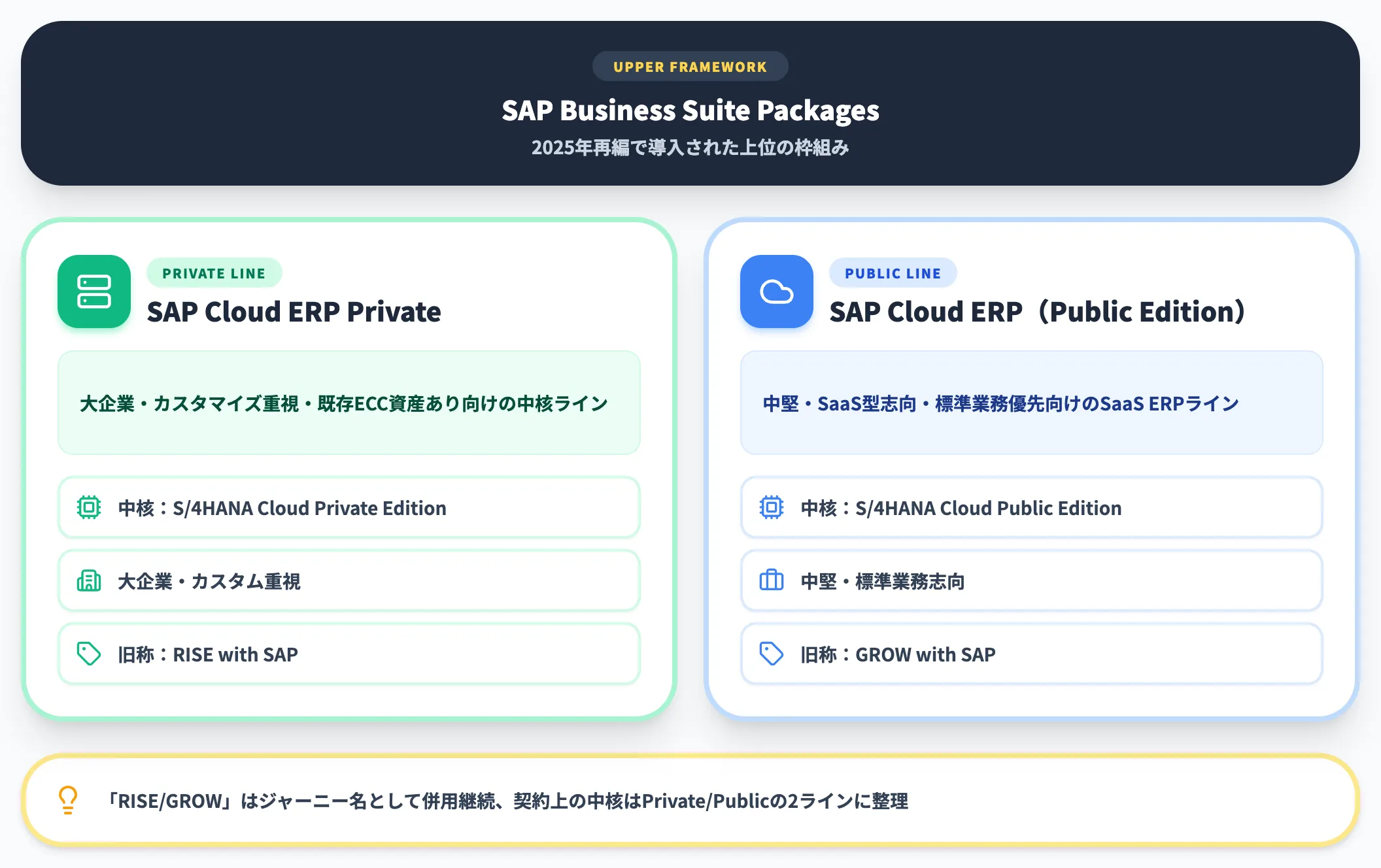Click the SAP Cloud ERP (Public Edition) heading
Screen dimensions: 1381x868
pos(1037,312)
